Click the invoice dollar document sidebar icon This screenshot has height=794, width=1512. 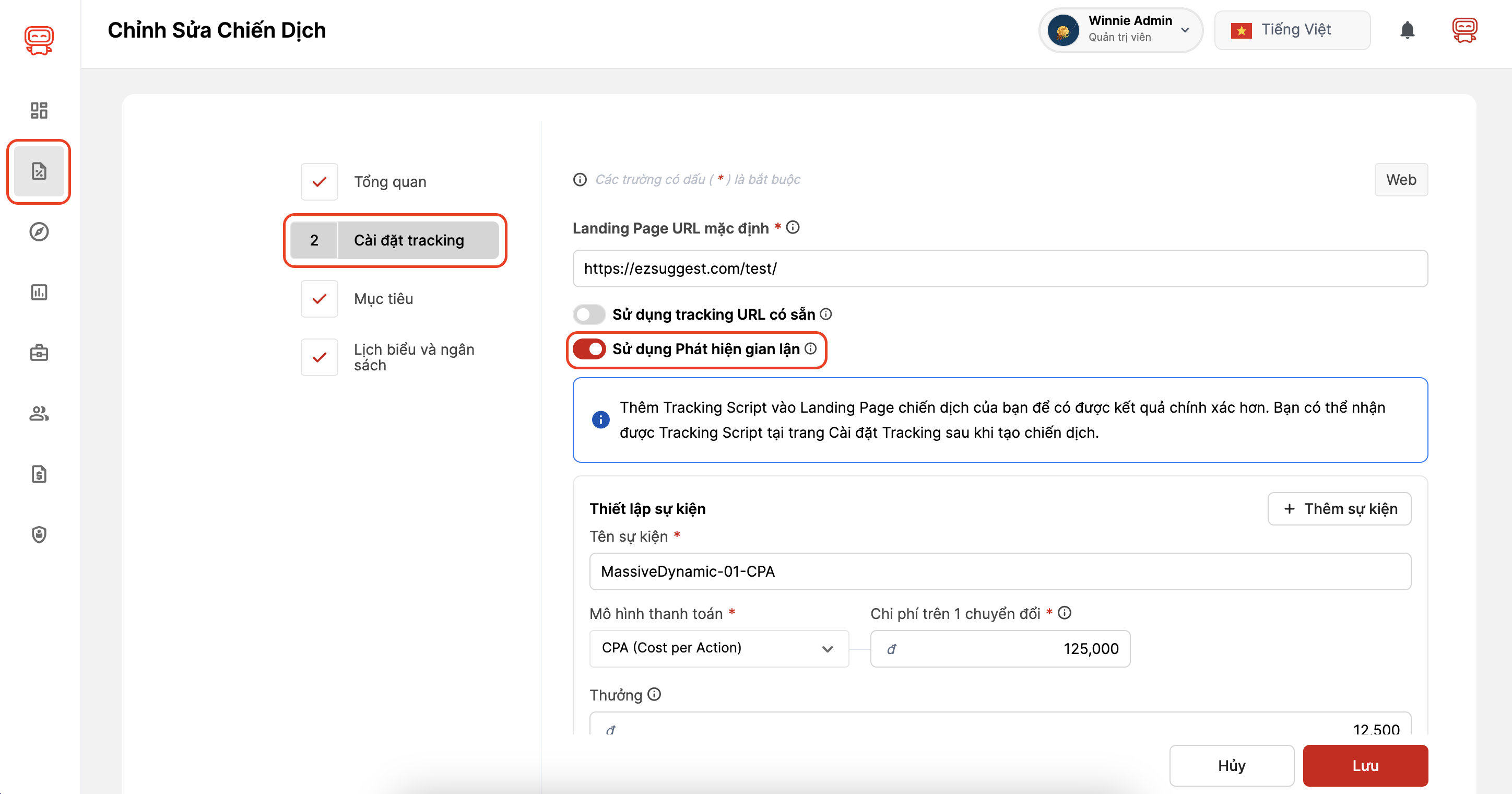[39, 474]
